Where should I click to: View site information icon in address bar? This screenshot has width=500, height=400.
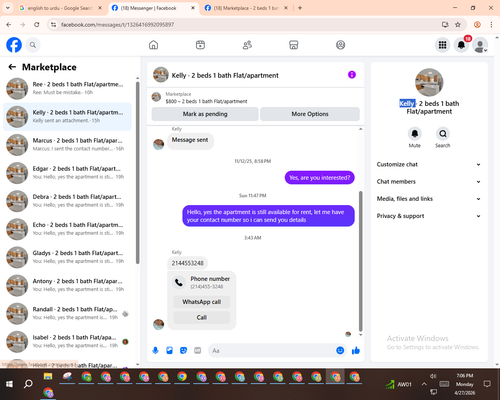(x=53, y=24)
